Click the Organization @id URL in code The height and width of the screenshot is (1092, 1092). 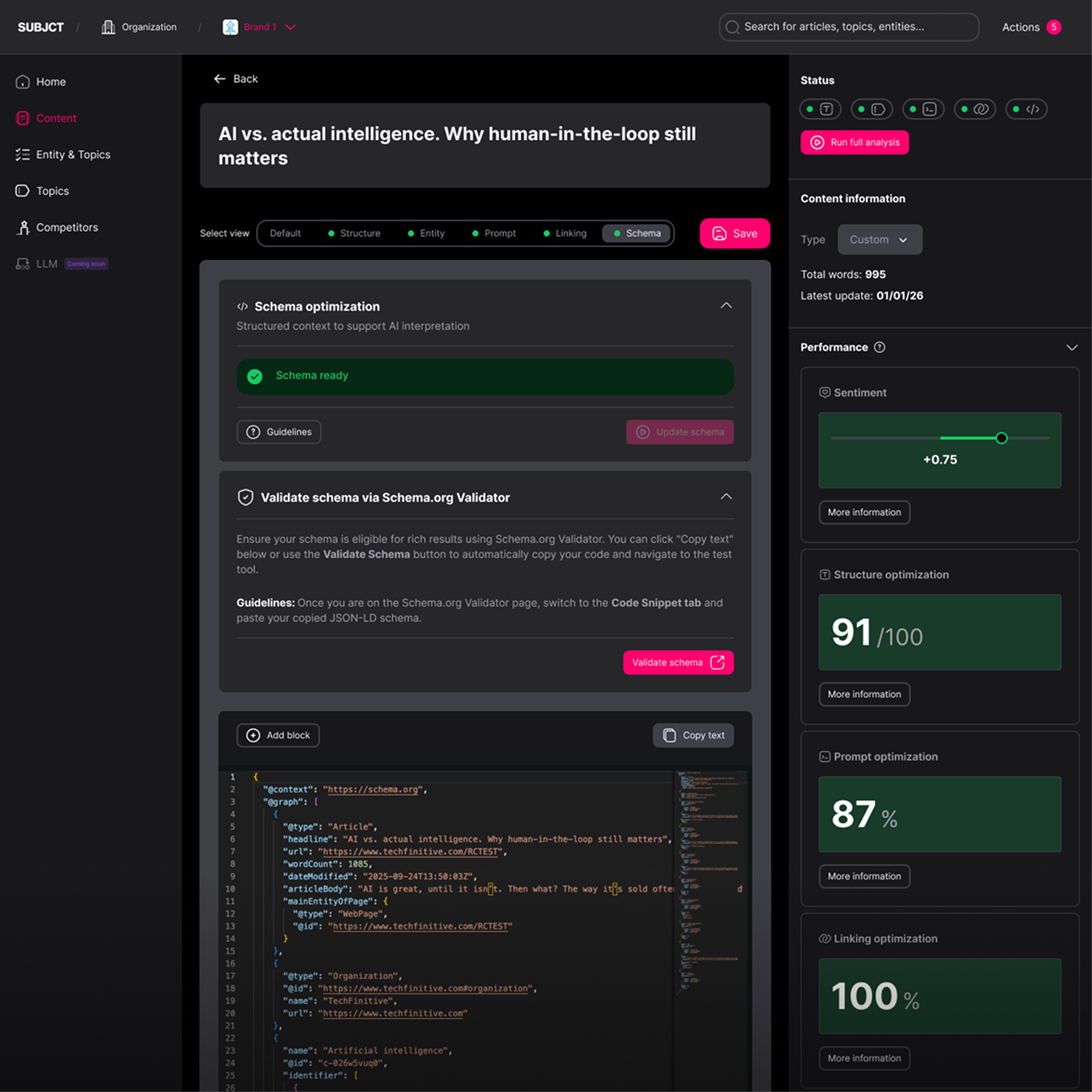(x=424, y=988)
